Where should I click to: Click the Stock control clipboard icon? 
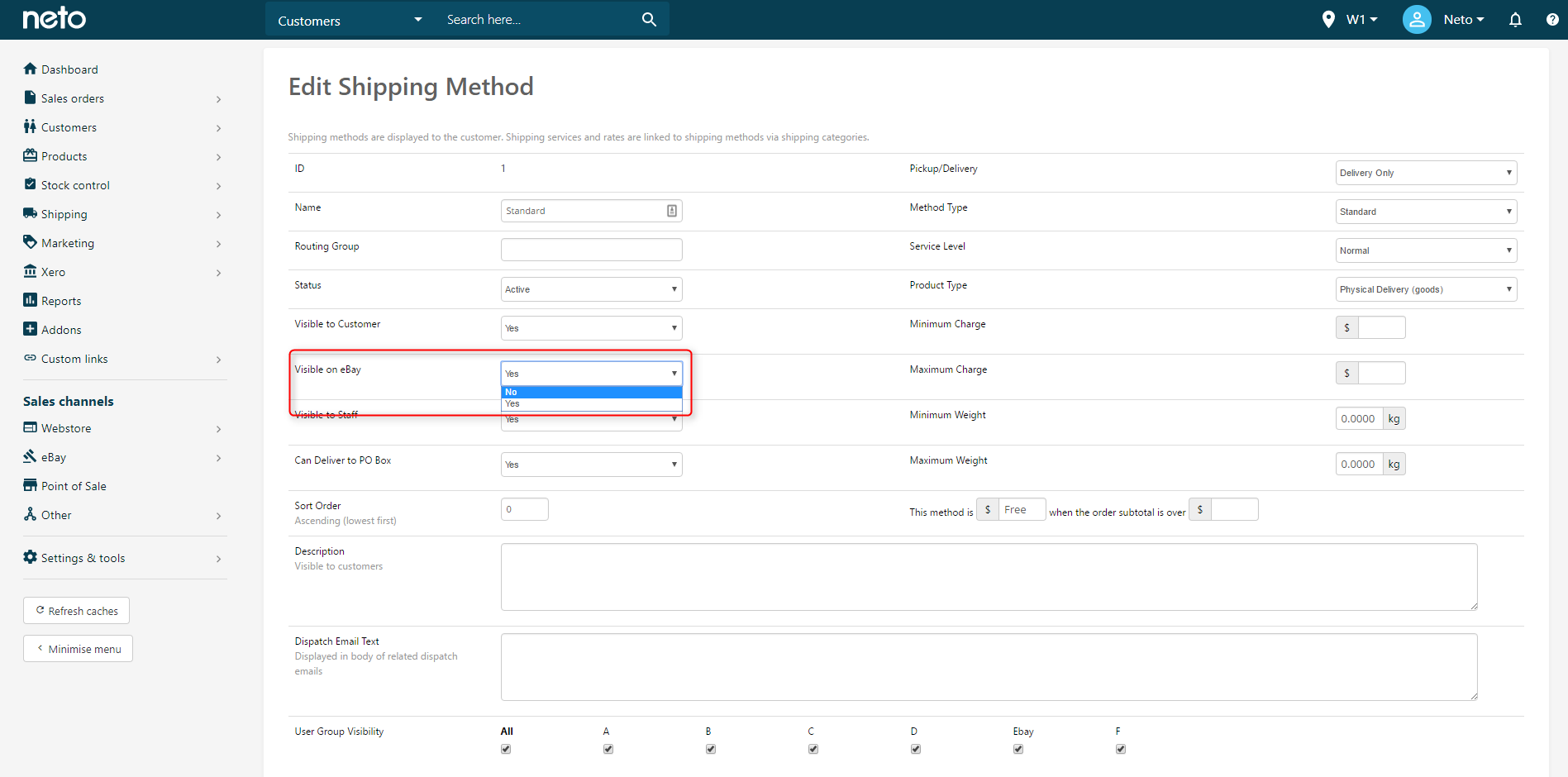coord(31,184)
